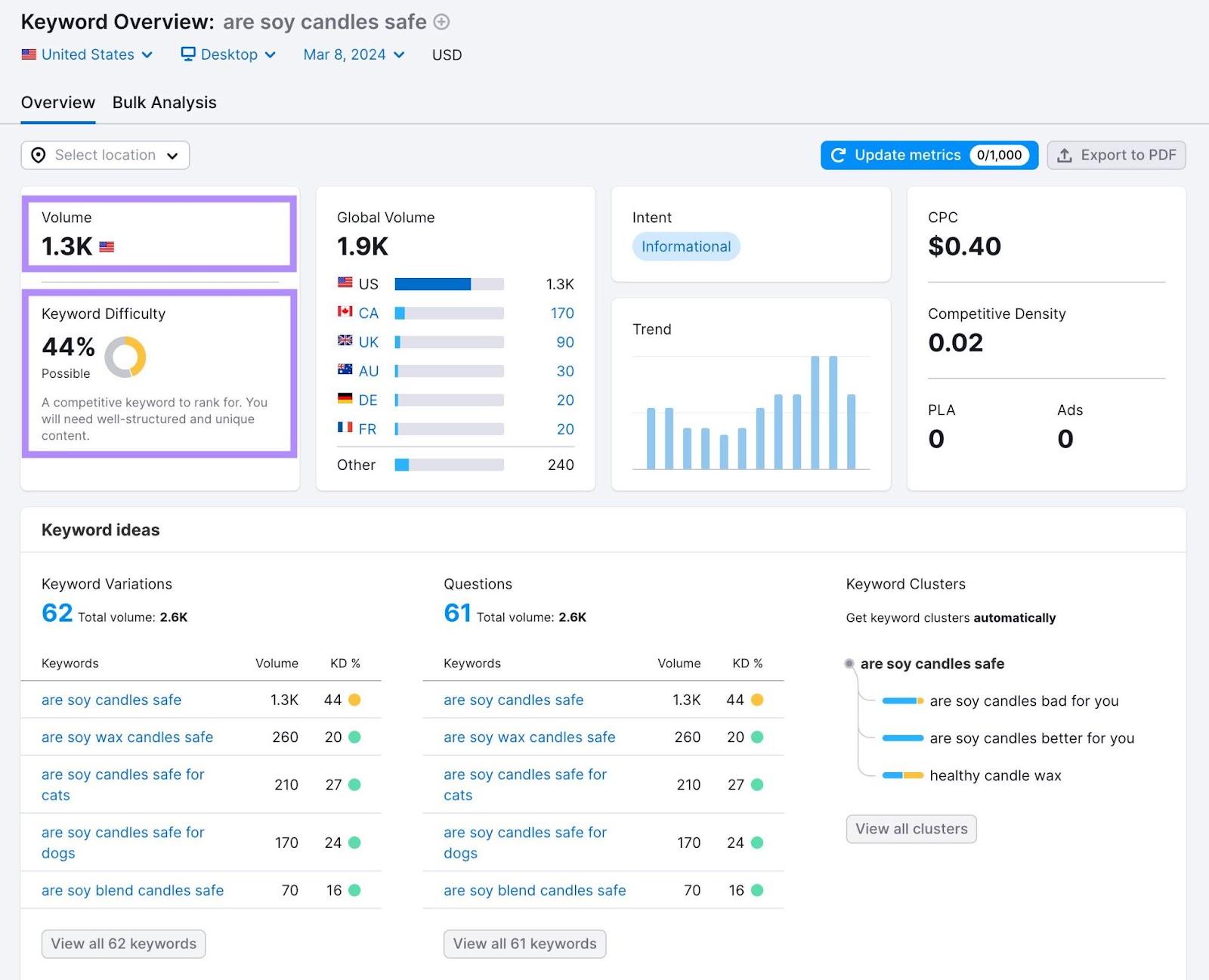Click the upload icon in Export to PDF
1209x980 pixels.
click(x=1065, y=155)
